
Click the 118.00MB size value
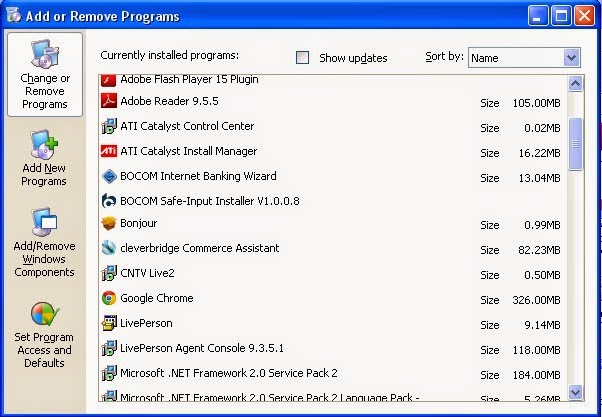point(536,350)
